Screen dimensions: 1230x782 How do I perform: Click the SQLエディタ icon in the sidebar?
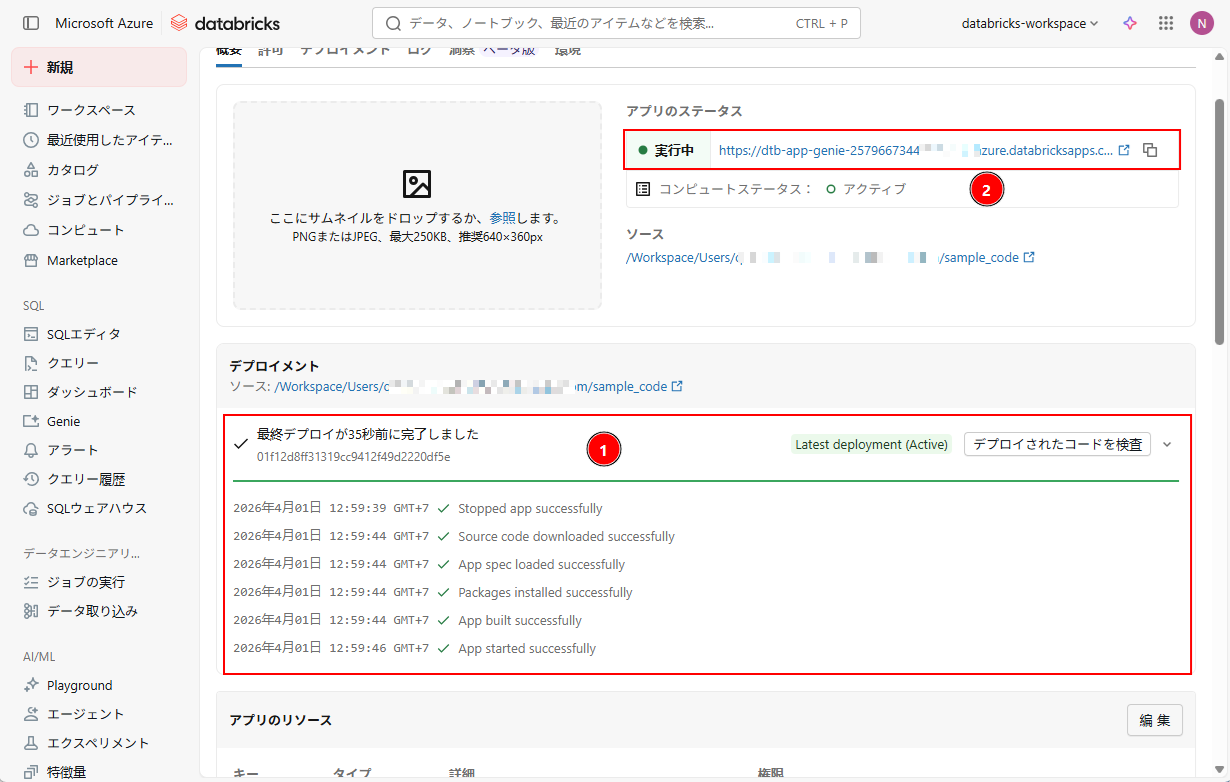point(31,334)
